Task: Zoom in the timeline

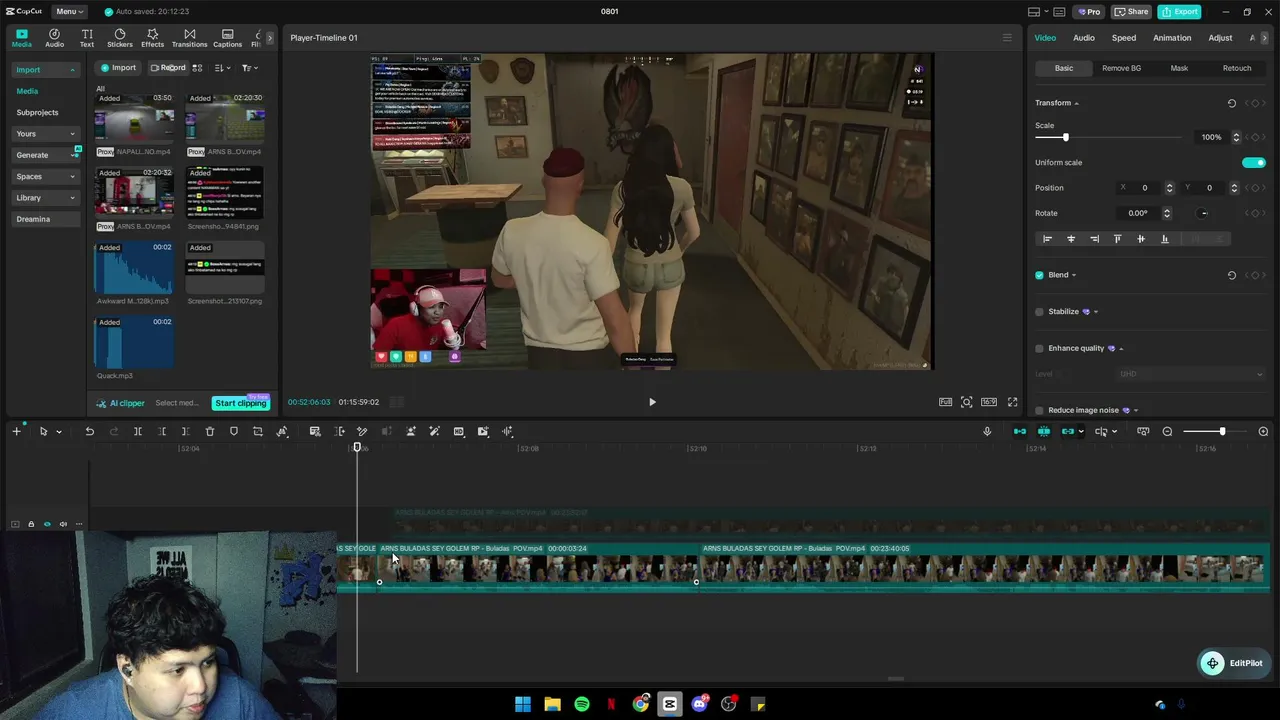Action: click(1263, 431)
